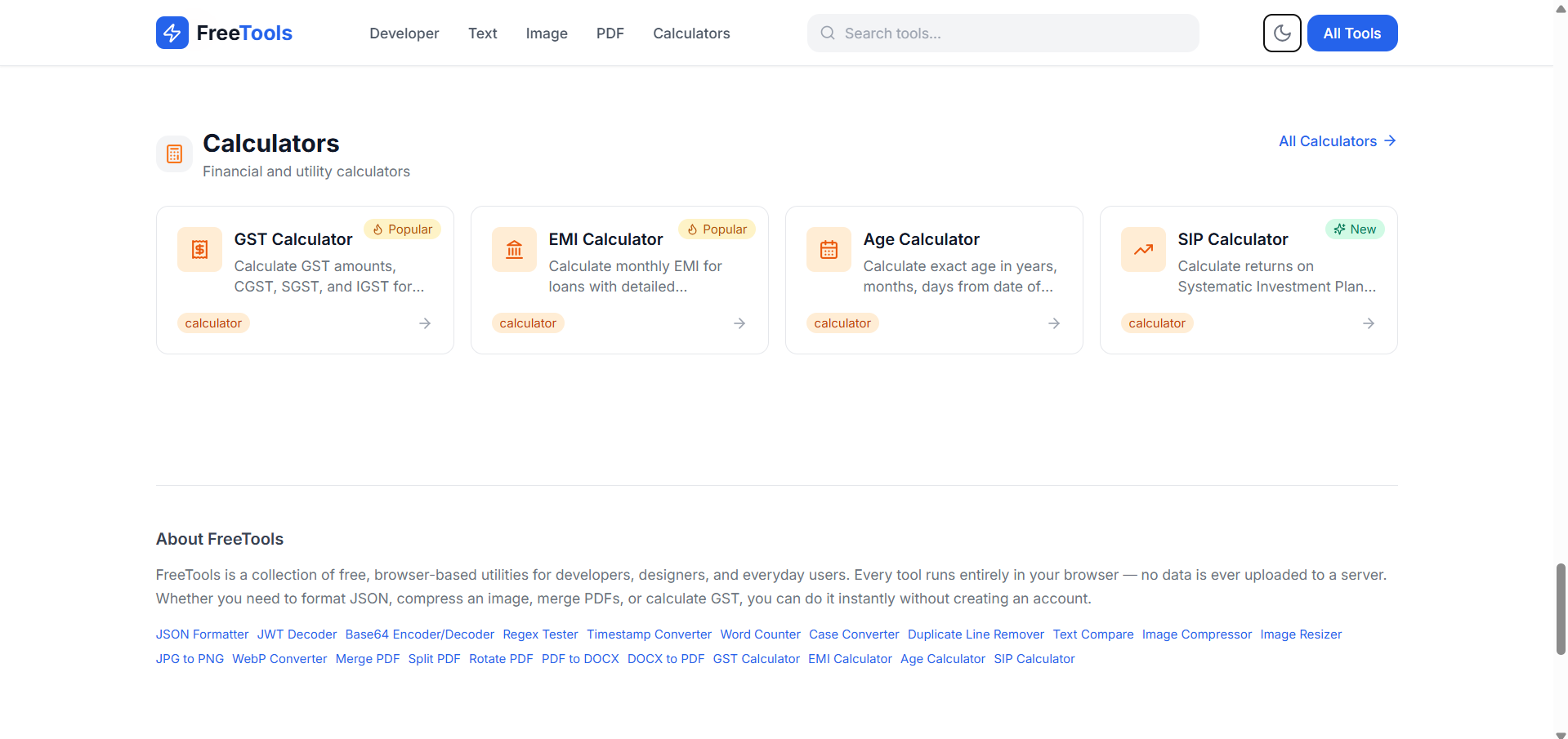Open the Duplicate Line Remover footer link
This screenshot has height=739, width=1568.
(x=976, y=634)
